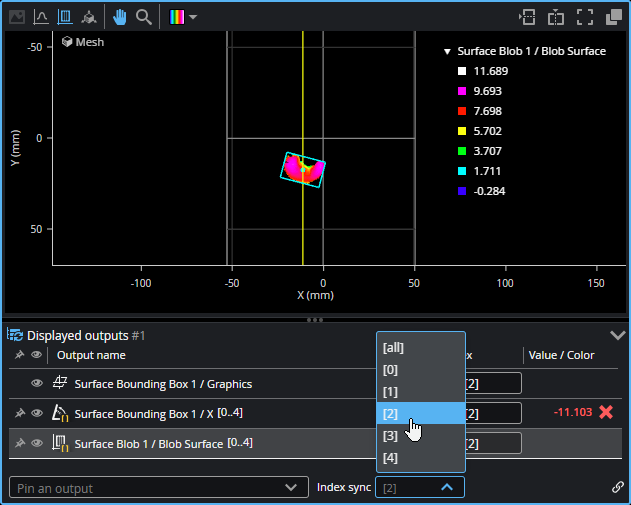Viewport: 631px width, 505px height.
Task: Collapse the Displayed outputs panel
Action: point(616,336)
